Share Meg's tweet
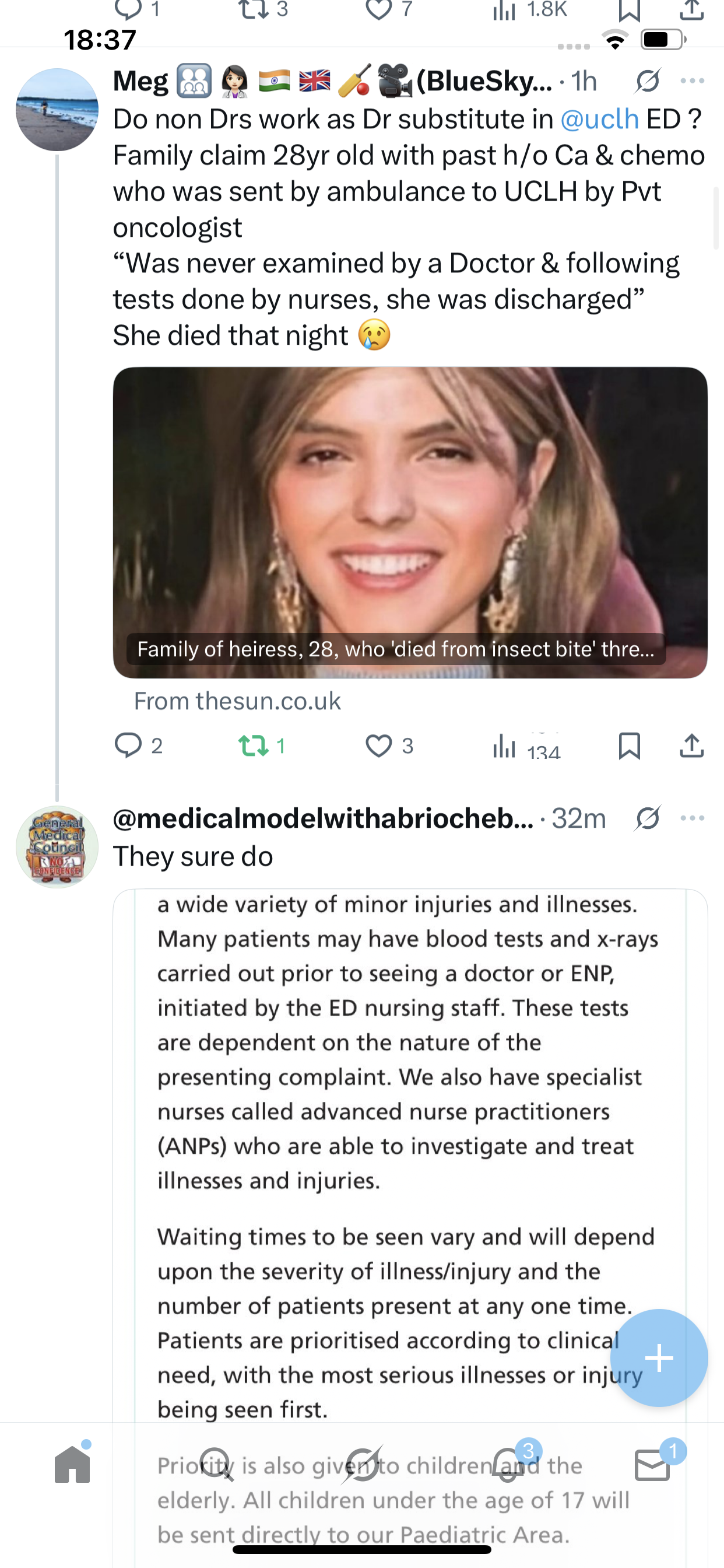 point(692,745)
